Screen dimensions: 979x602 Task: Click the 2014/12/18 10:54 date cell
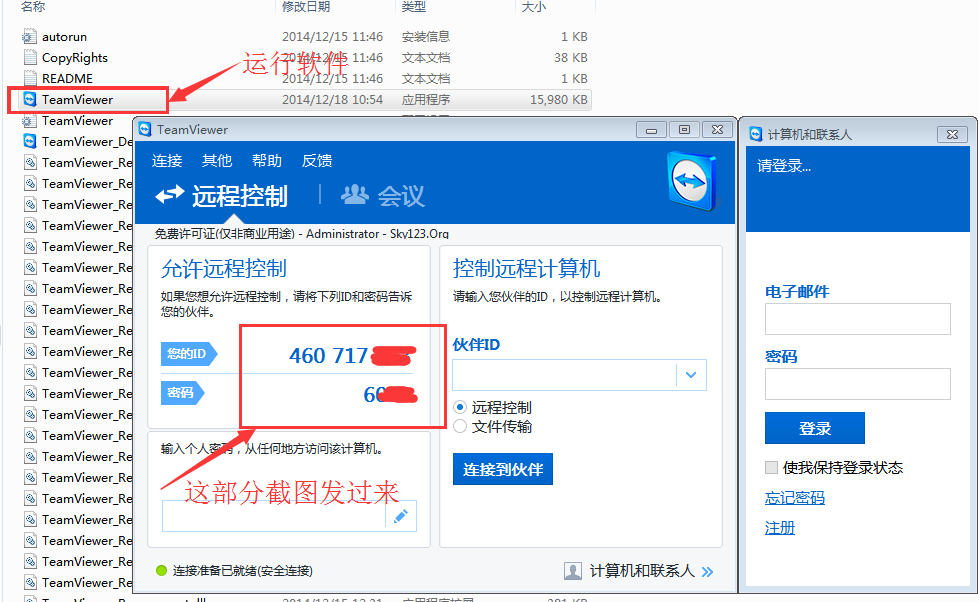(332, 99)
